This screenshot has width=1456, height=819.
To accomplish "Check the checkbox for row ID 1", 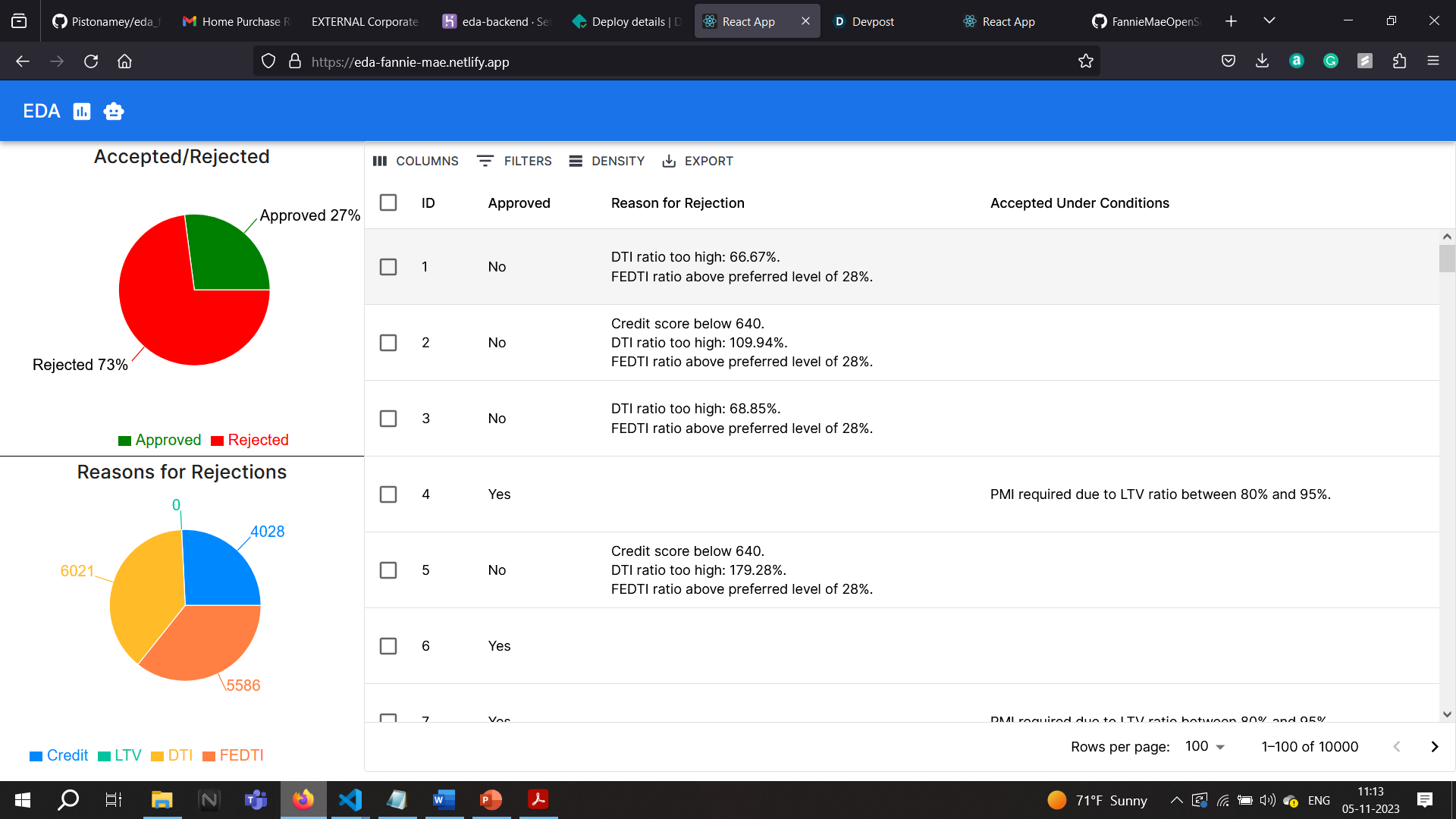I will tap(388, 267).
